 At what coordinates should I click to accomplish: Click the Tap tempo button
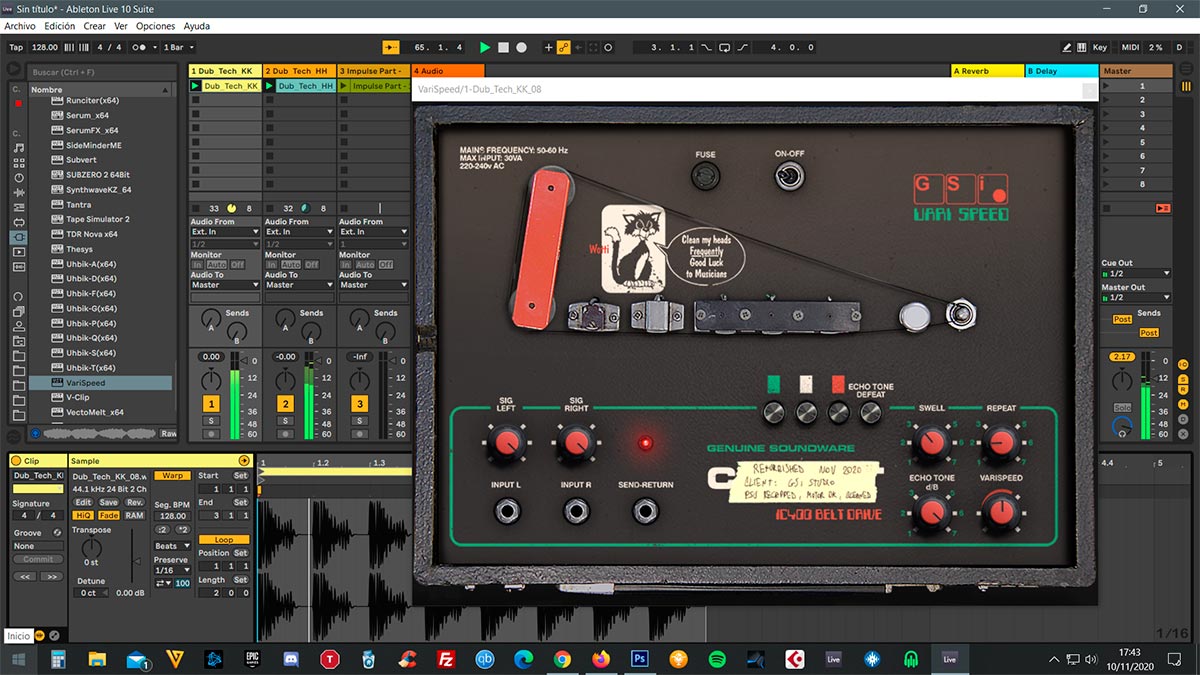click(16, 47)
